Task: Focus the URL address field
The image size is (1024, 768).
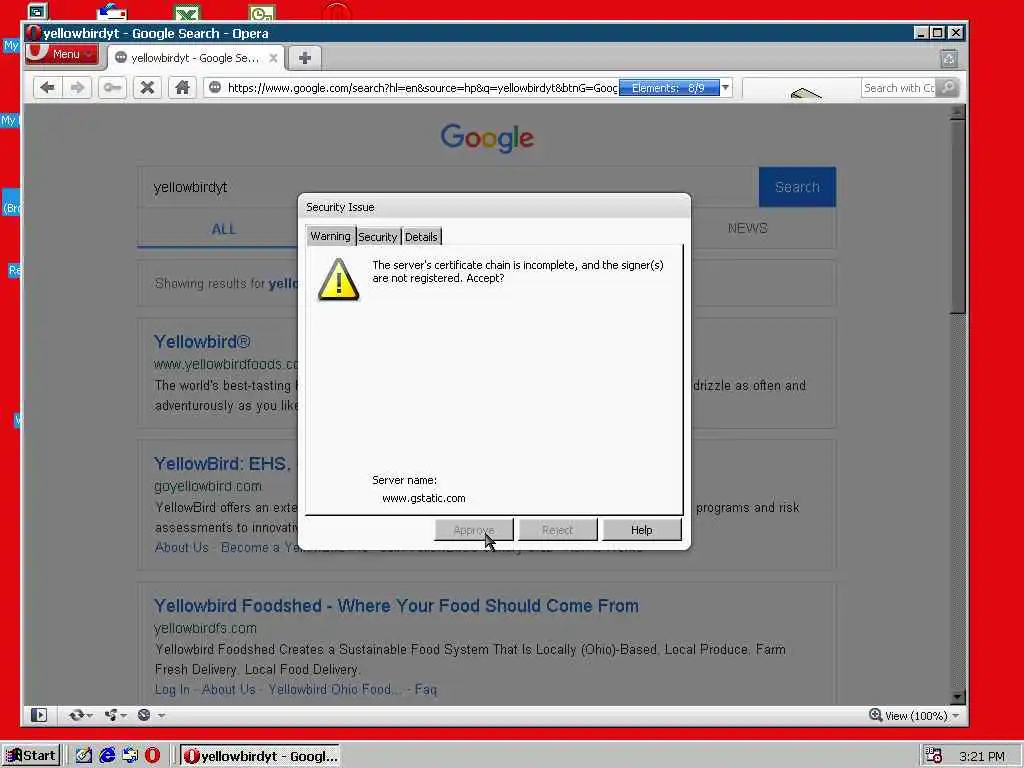Action: coord(421,88)
